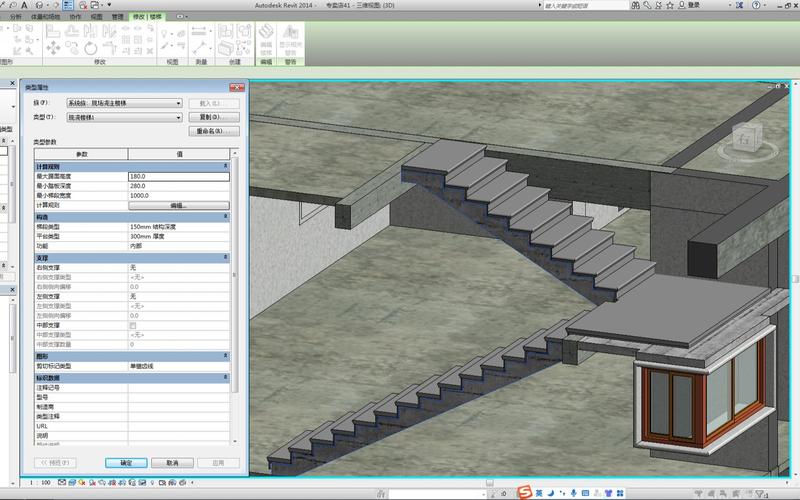Open the Type dropdown showing cast-in-place stair
The height and width of the screenshot is (500, 800).
coord(124,117)
